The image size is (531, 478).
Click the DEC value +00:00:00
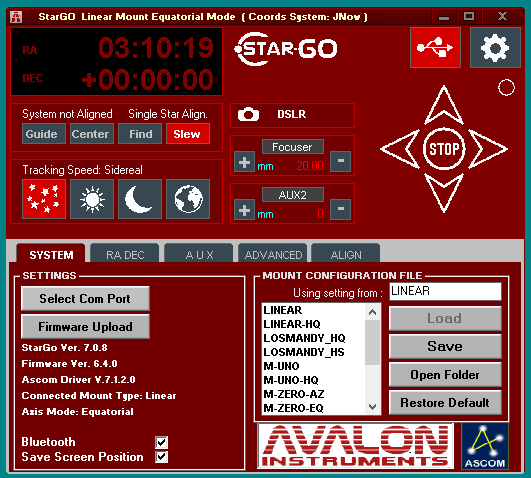pos(147,80)
